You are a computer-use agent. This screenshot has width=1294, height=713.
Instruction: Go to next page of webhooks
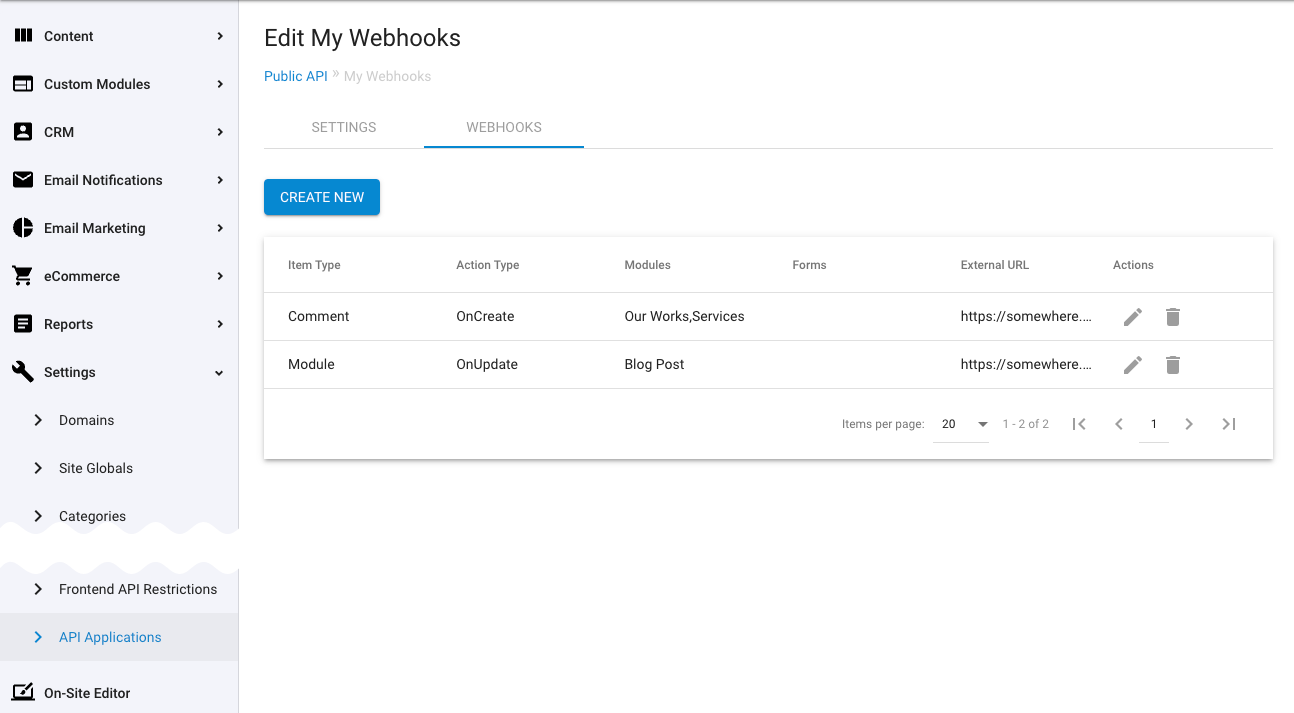(1189, 424)
